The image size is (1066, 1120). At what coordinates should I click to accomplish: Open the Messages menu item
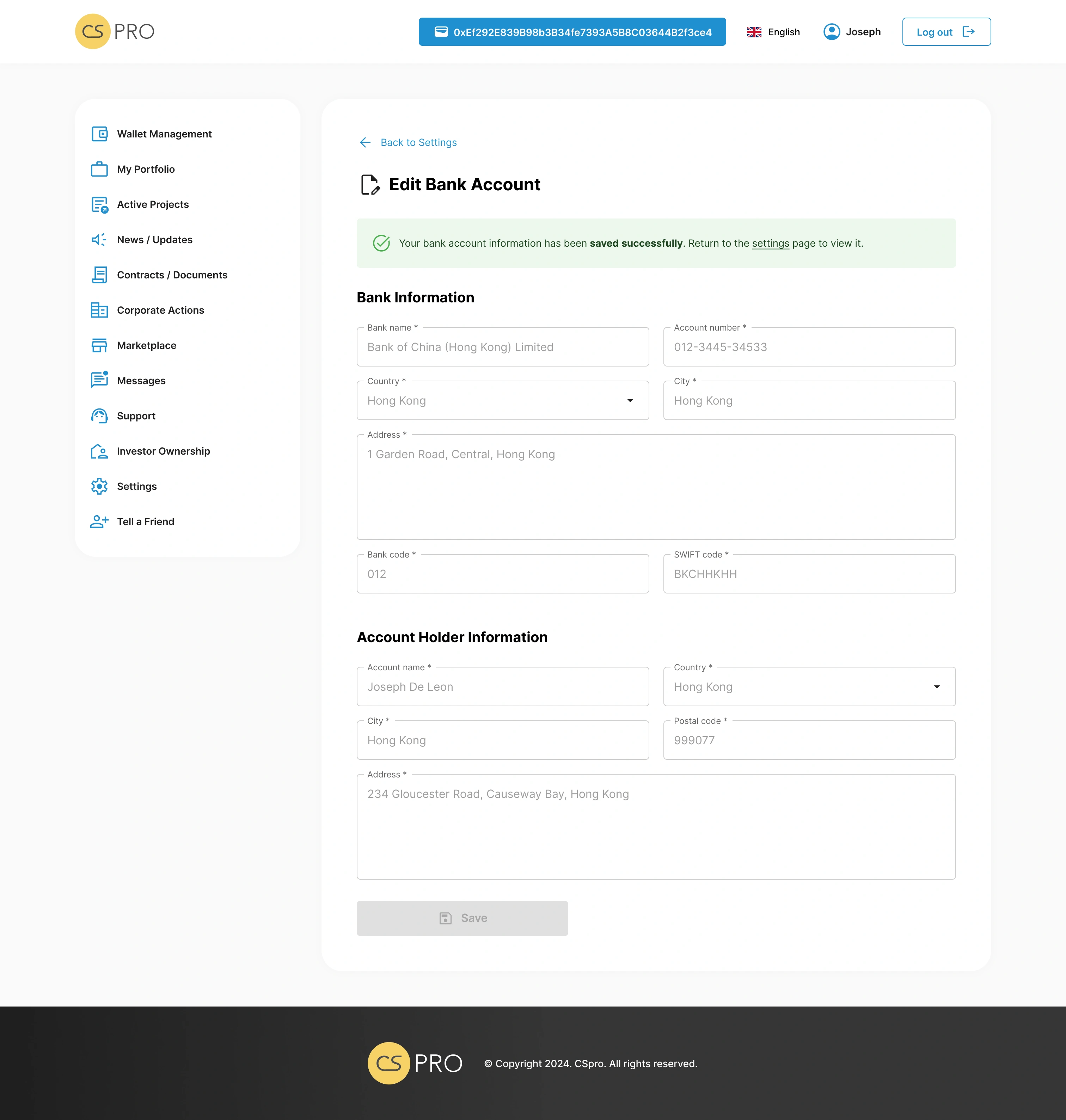141,381
